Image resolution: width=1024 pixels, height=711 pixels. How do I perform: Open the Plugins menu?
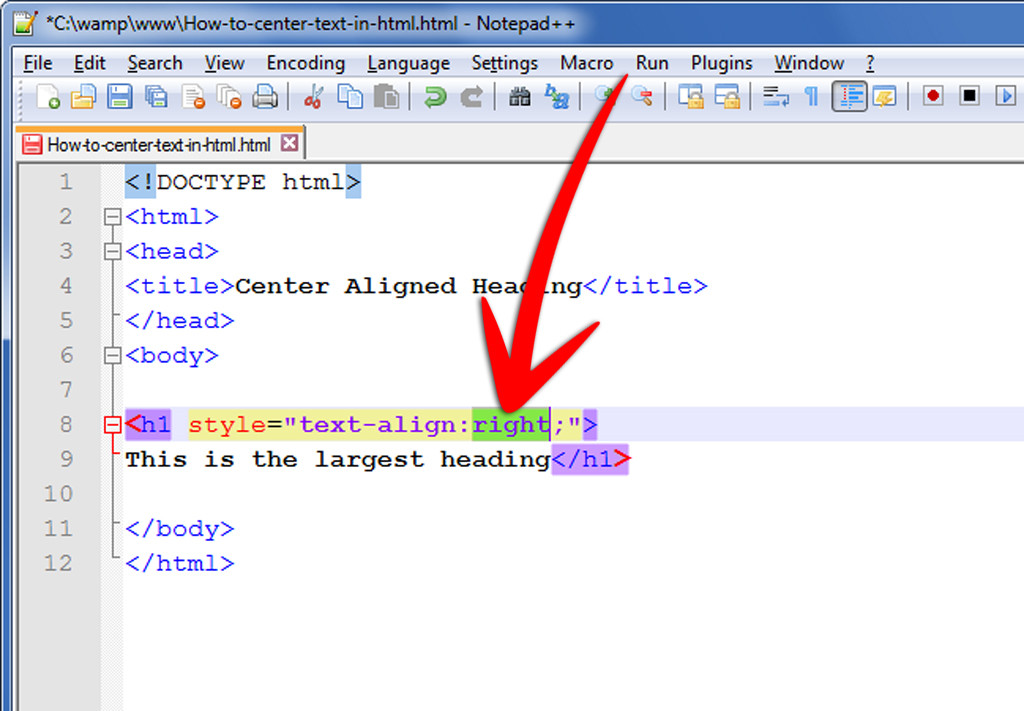click(721, 63)
